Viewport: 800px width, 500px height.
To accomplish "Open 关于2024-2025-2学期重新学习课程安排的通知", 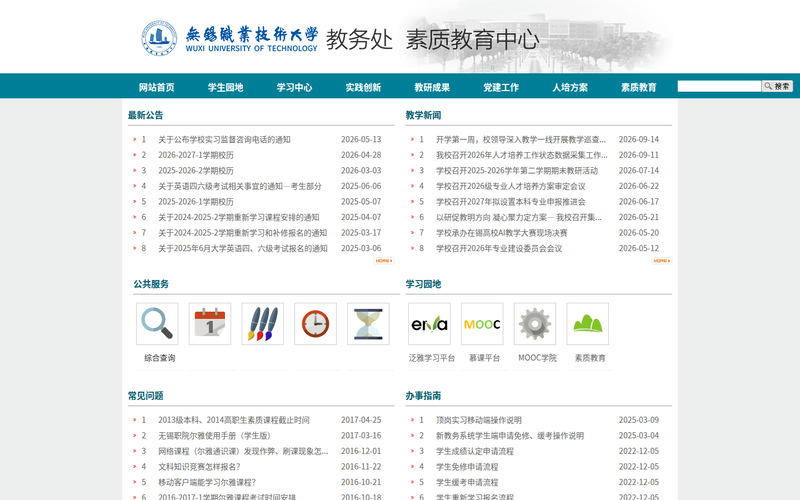I will point(239,217).
